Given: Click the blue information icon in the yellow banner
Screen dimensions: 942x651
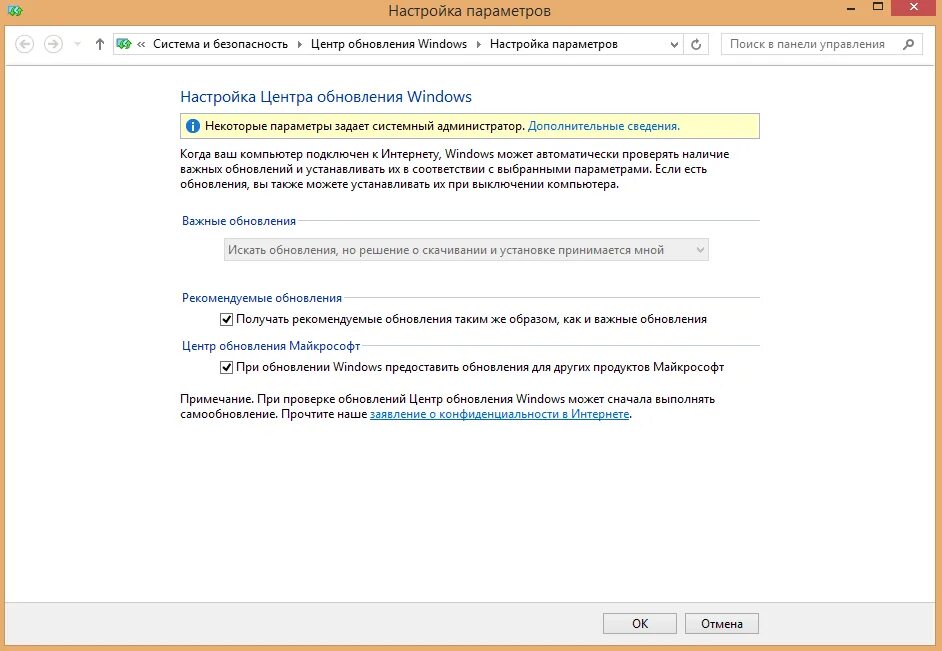Looking at the screenshot, I should (x=192, y=126).
